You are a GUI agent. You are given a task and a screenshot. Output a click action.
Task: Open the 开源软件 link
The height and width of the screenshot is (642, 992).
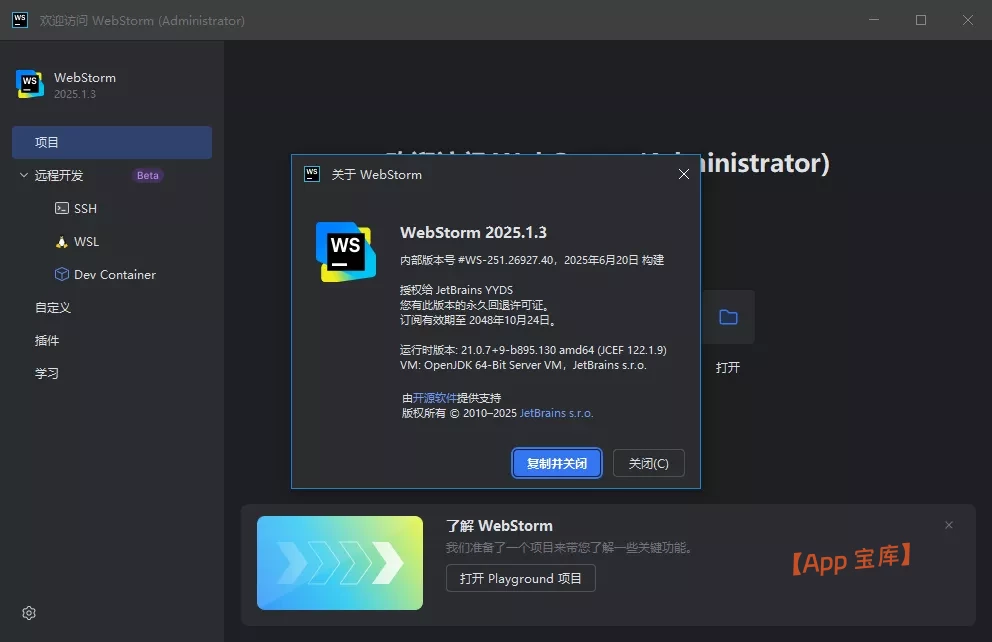click(438, 396)
